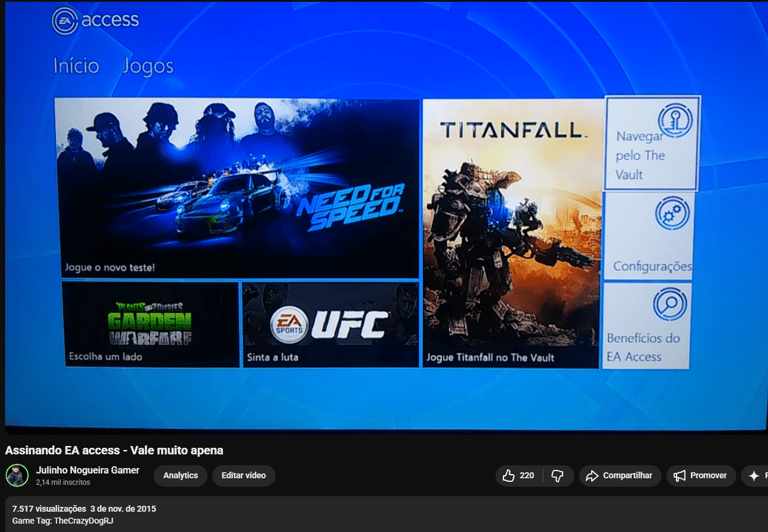Click the Promover button
The image size is (768, 532).
click(701, 476)
